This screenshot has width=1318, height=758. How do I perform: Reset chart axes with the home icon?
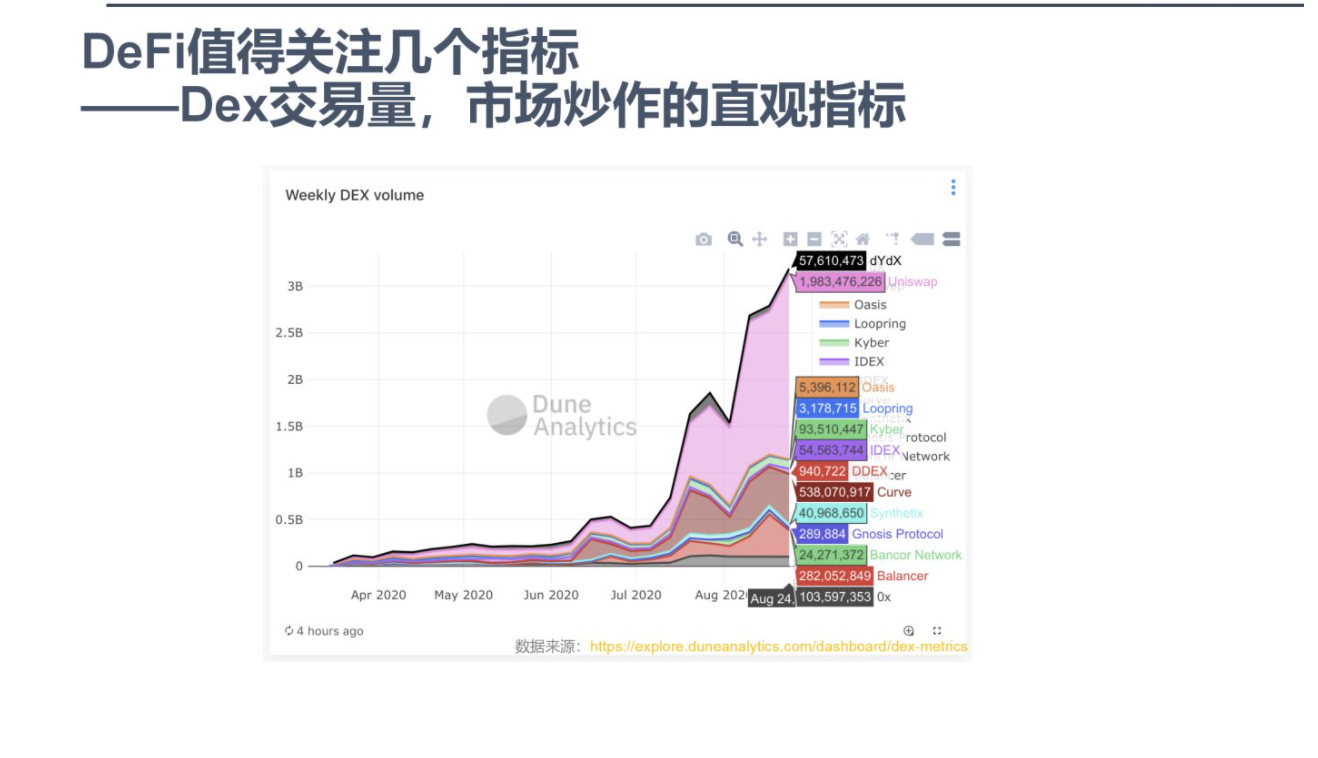pos(862,239)
